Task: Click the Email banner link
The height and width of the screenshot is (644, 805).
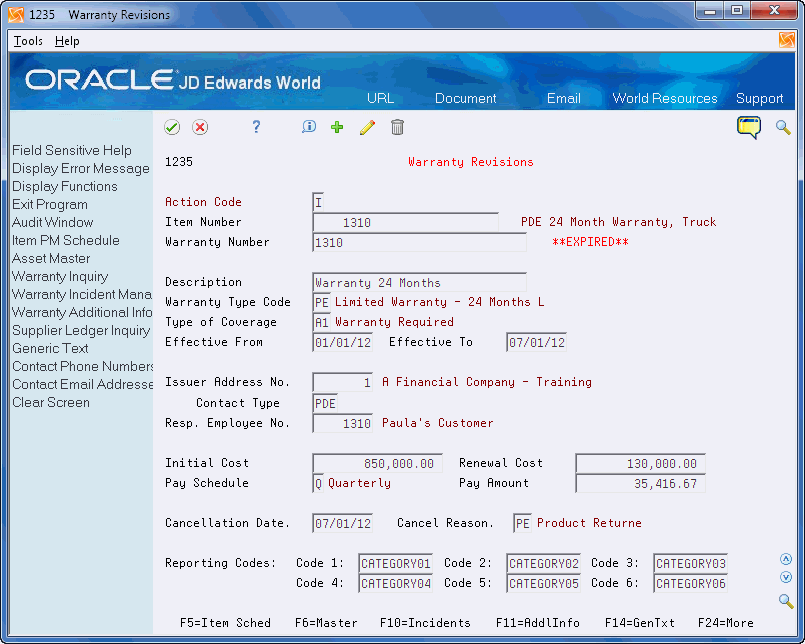Action: pyautogui.click(x=564, y=98)
